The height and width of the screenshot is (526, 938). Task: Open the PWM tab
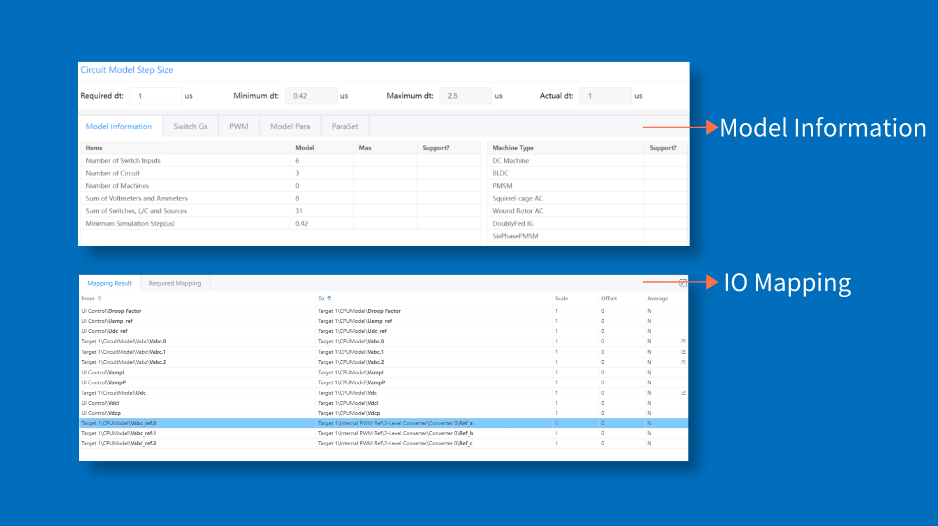pyautogui.click(x=239, y=126)
